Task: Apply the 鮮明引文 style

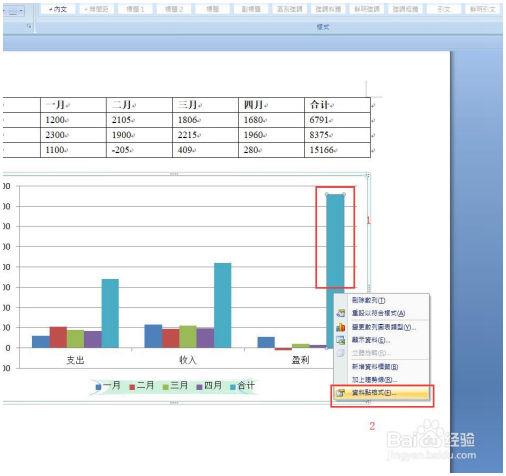Action: [482, 9]
